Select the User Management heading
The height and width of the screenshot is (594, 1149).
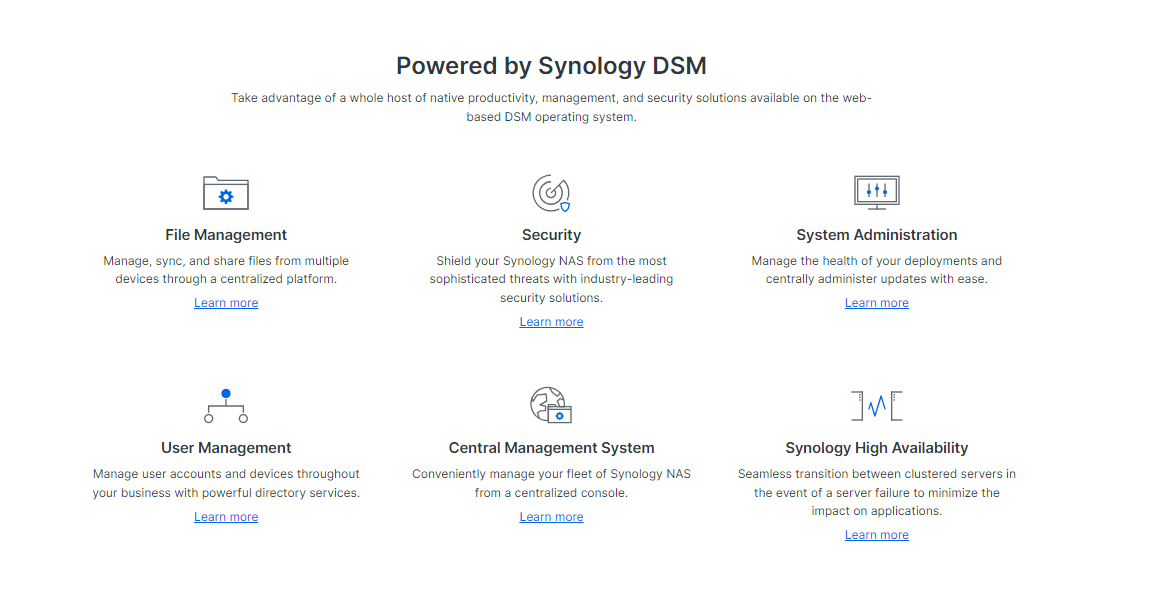click(226, 448)
